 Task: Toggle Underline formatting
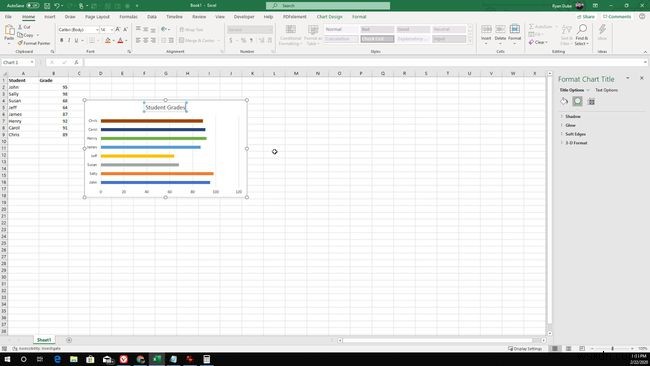pyautogui.click(x=76, y=40)
